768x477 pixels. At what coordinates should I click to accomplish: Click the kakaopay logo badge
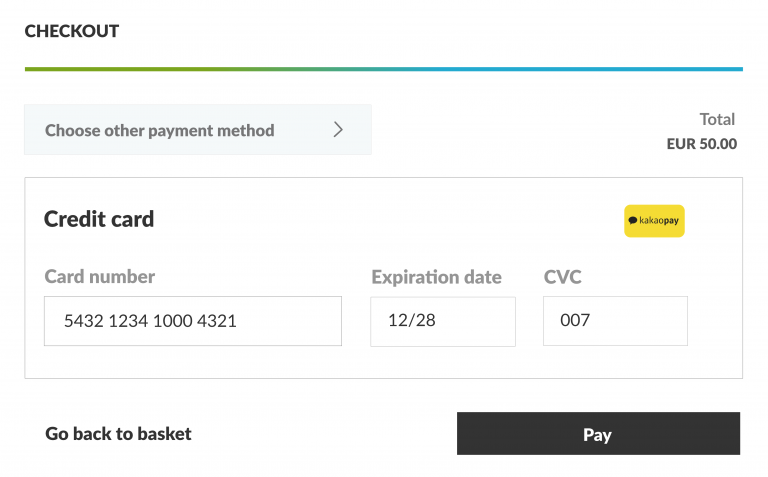point(654,221)
